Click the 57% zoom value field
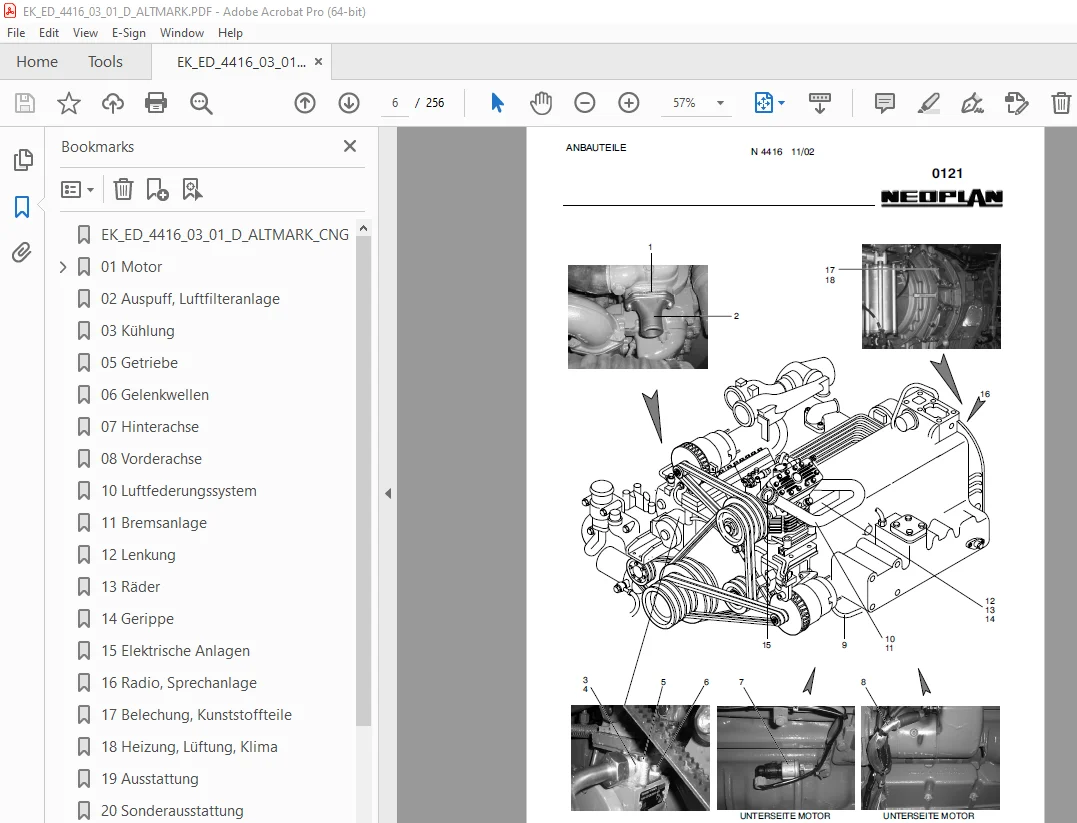Viewport: 1077px width, 823px height. click(x=684, y=103)
